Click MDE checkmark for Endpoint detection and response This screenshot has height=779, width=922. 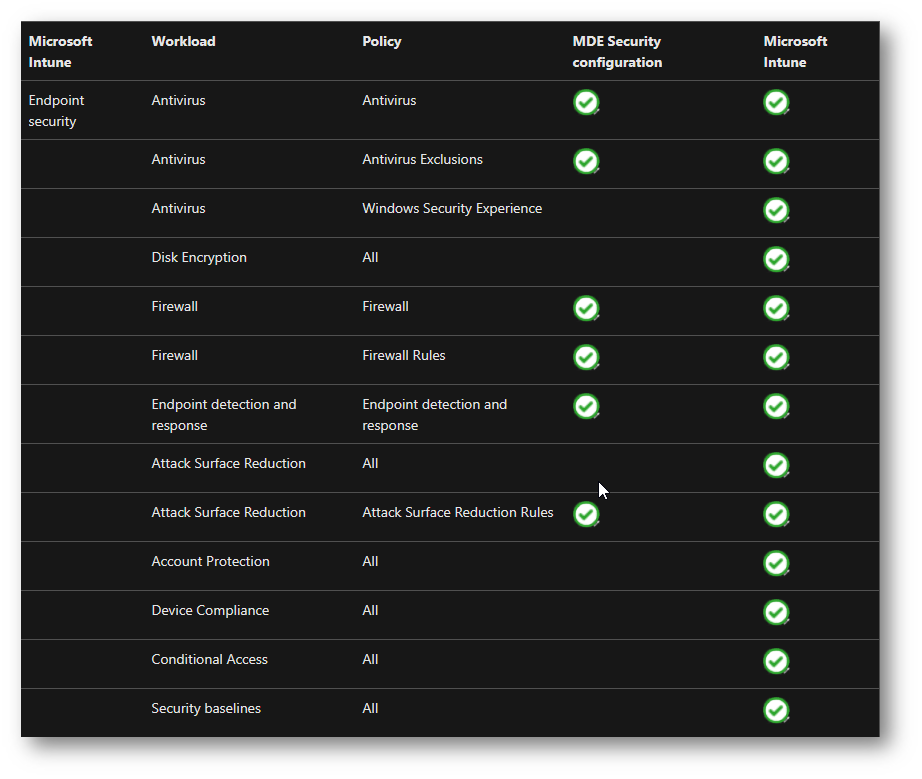(586, 406)
